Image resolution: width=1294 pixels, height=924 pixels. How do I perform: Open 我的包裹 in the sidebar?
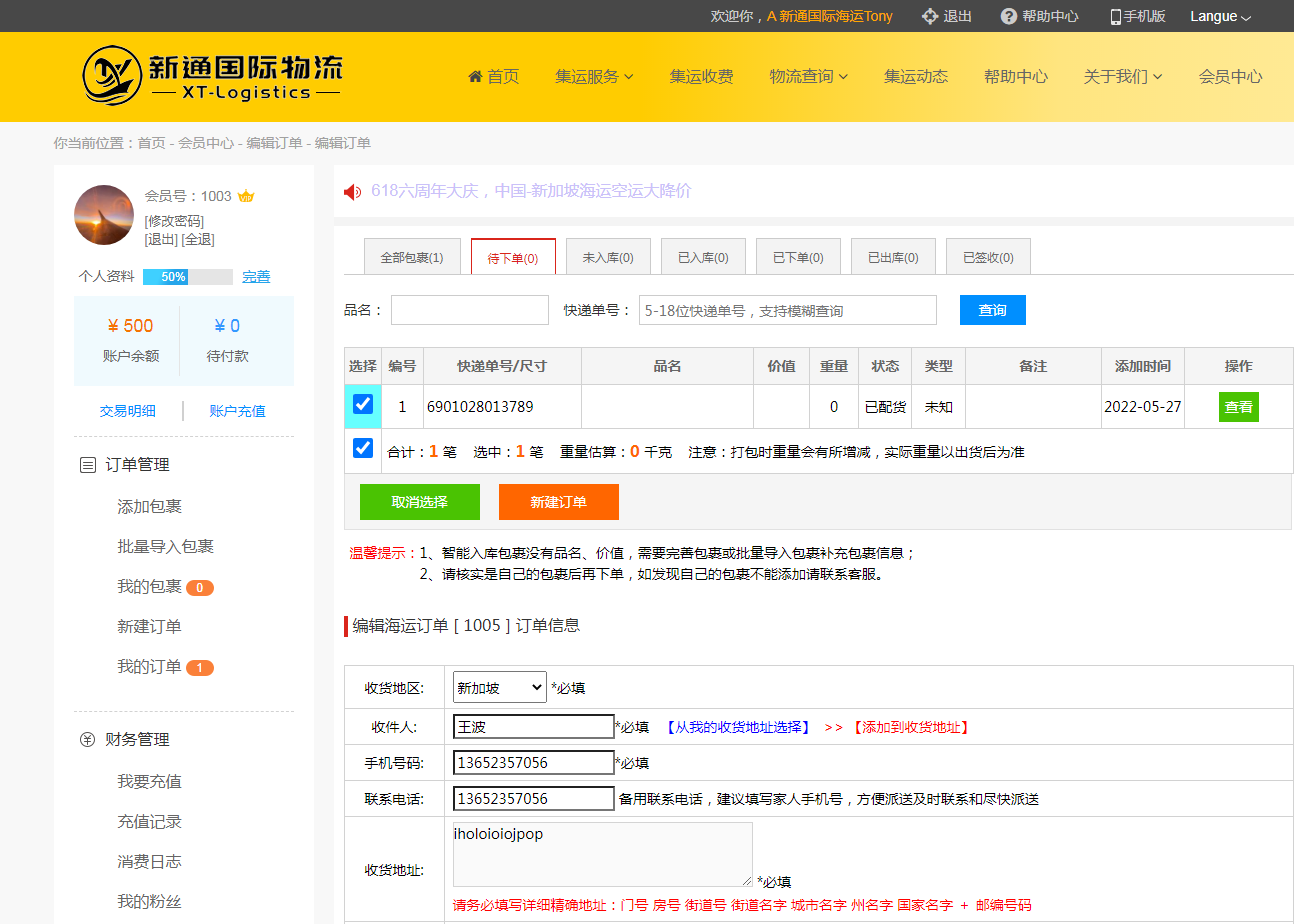(150, 587)
